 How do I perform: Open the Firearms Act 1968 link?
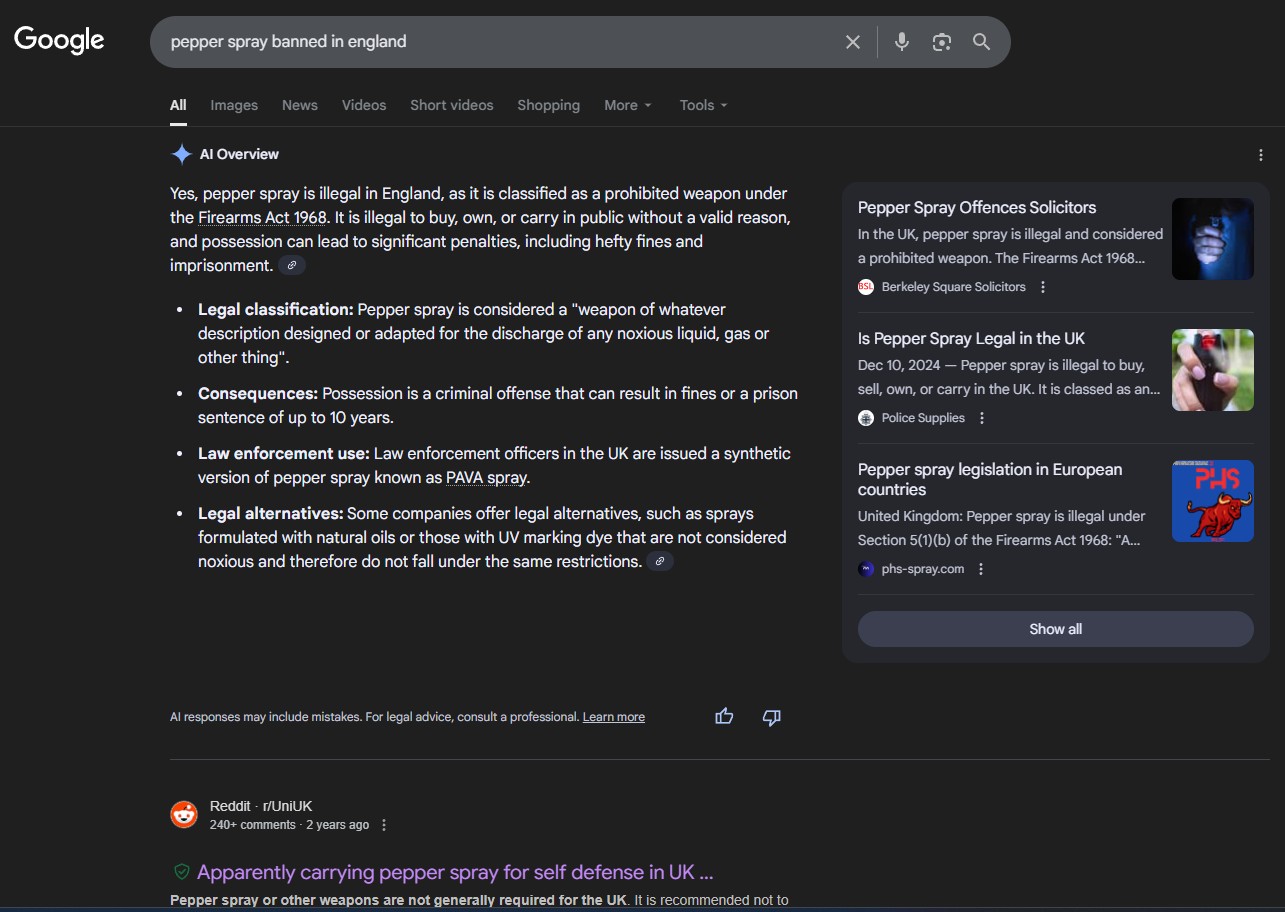263,217
